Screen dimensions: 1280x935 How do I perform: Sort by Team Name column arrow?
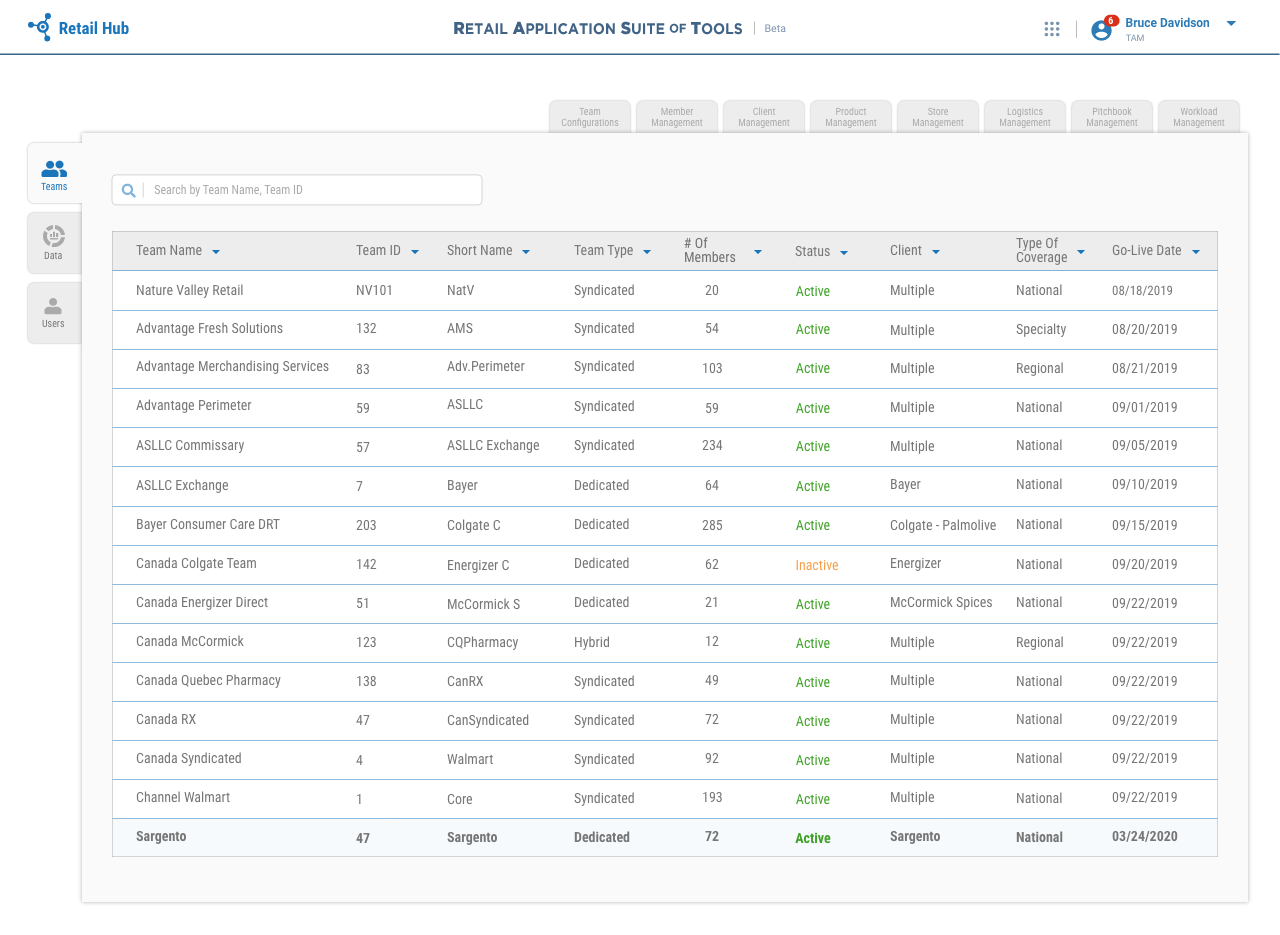[216, 252]
